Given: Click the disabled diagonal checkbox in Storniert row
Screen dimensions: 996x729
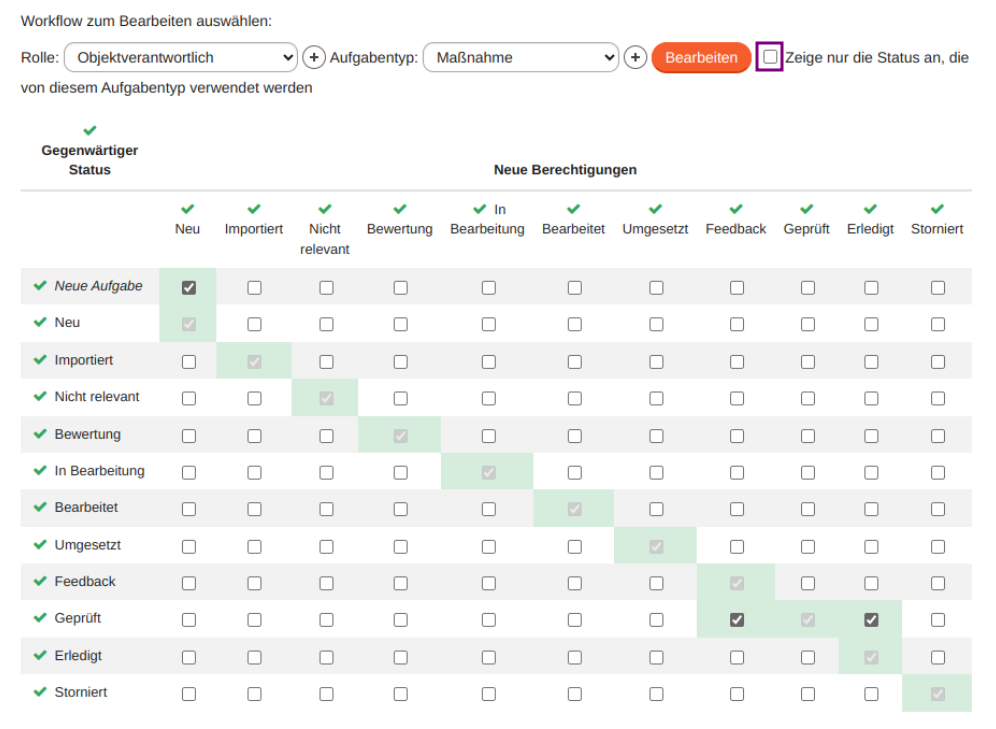Looking at the screenshot, I should point(936,693).
